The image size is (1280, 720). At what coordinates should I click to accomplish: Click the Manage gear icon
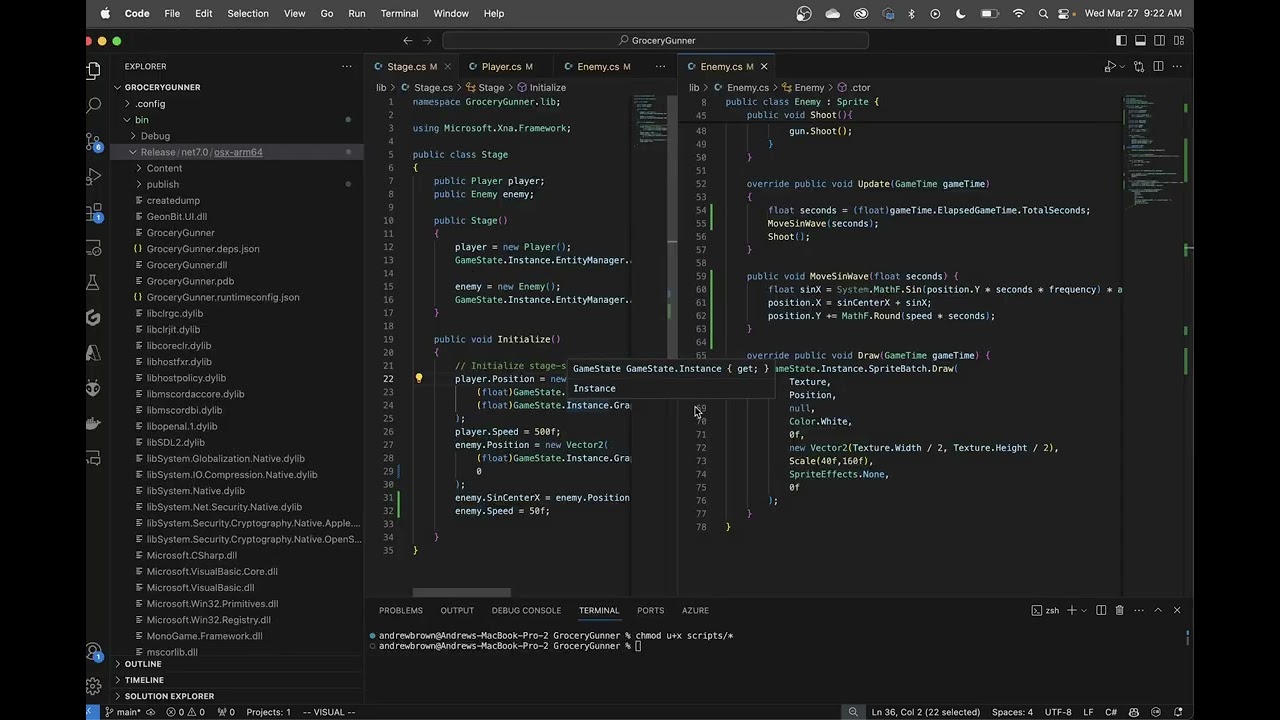click(x=93, y=686)
